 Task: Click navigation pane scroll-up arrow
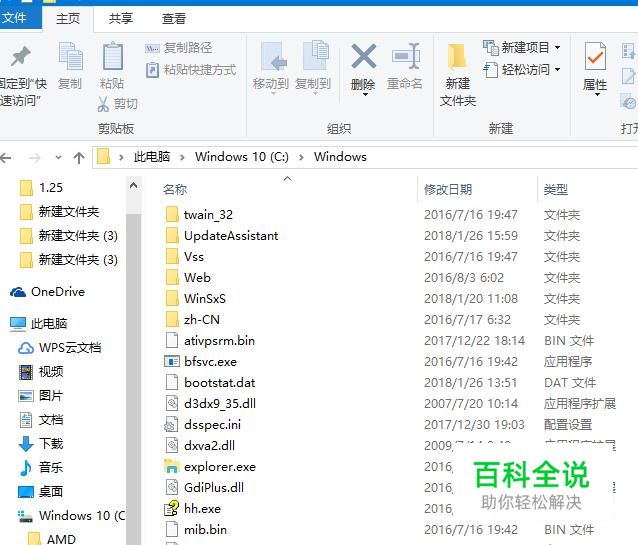[133, 186]
